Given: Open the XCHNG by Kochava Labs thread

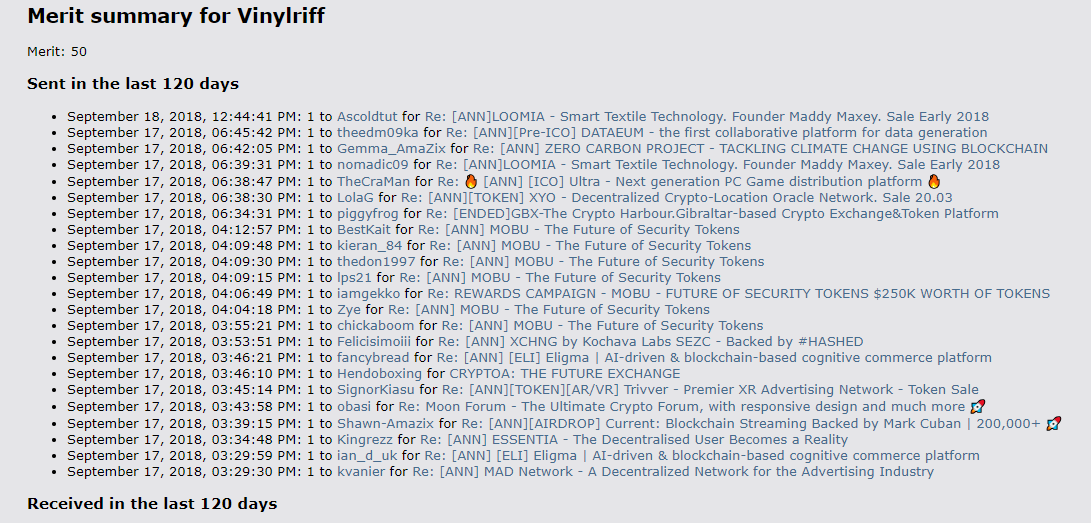Looking at the screenshot, I should pyautogui.click(x=650, y=341).
